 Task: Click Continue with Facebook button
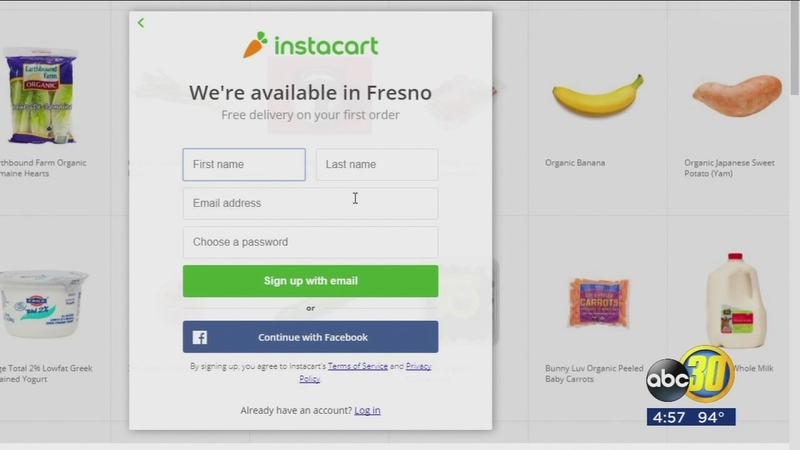(x=310, y=337)
